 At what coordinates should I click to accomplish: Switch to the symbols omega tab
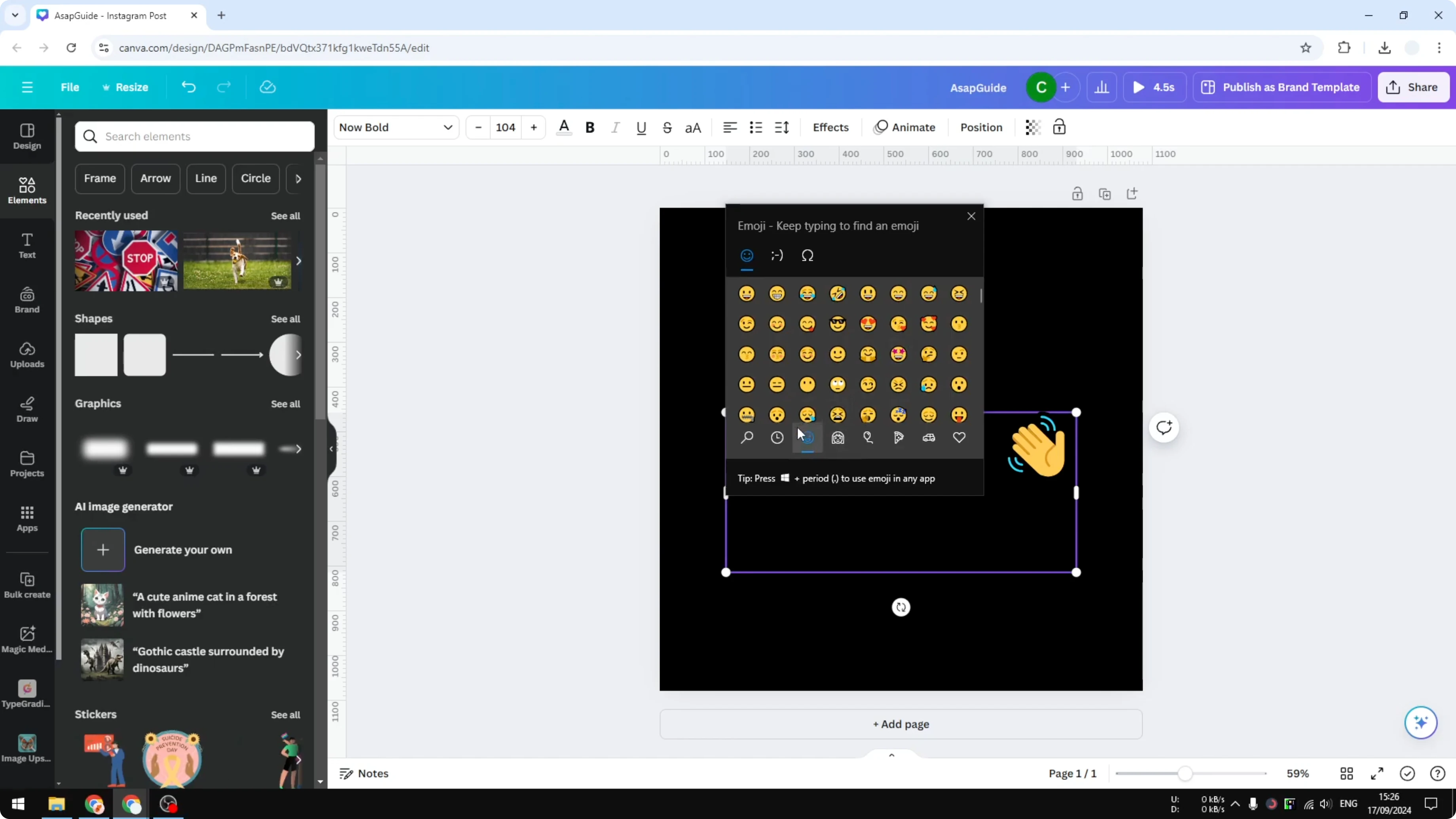807,256
